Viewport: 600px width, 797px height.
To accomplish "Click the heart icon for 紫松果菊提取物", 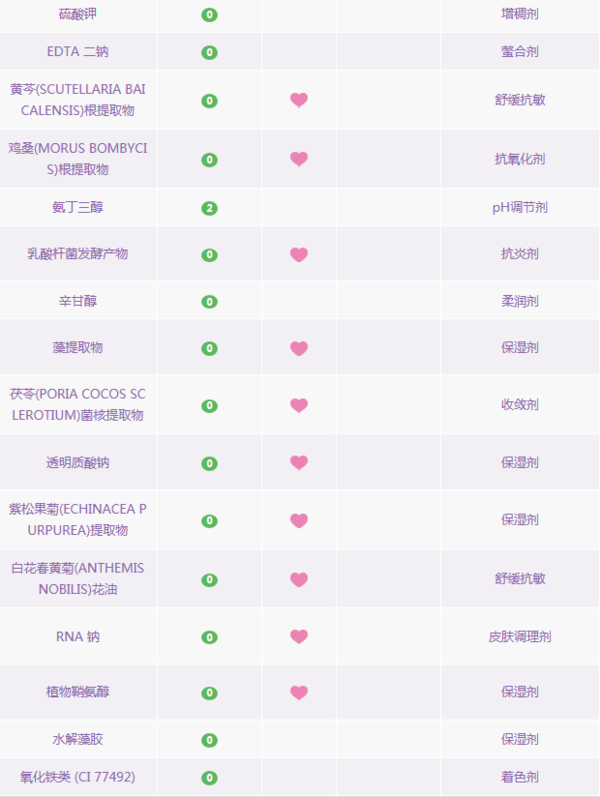I will 299,520.
